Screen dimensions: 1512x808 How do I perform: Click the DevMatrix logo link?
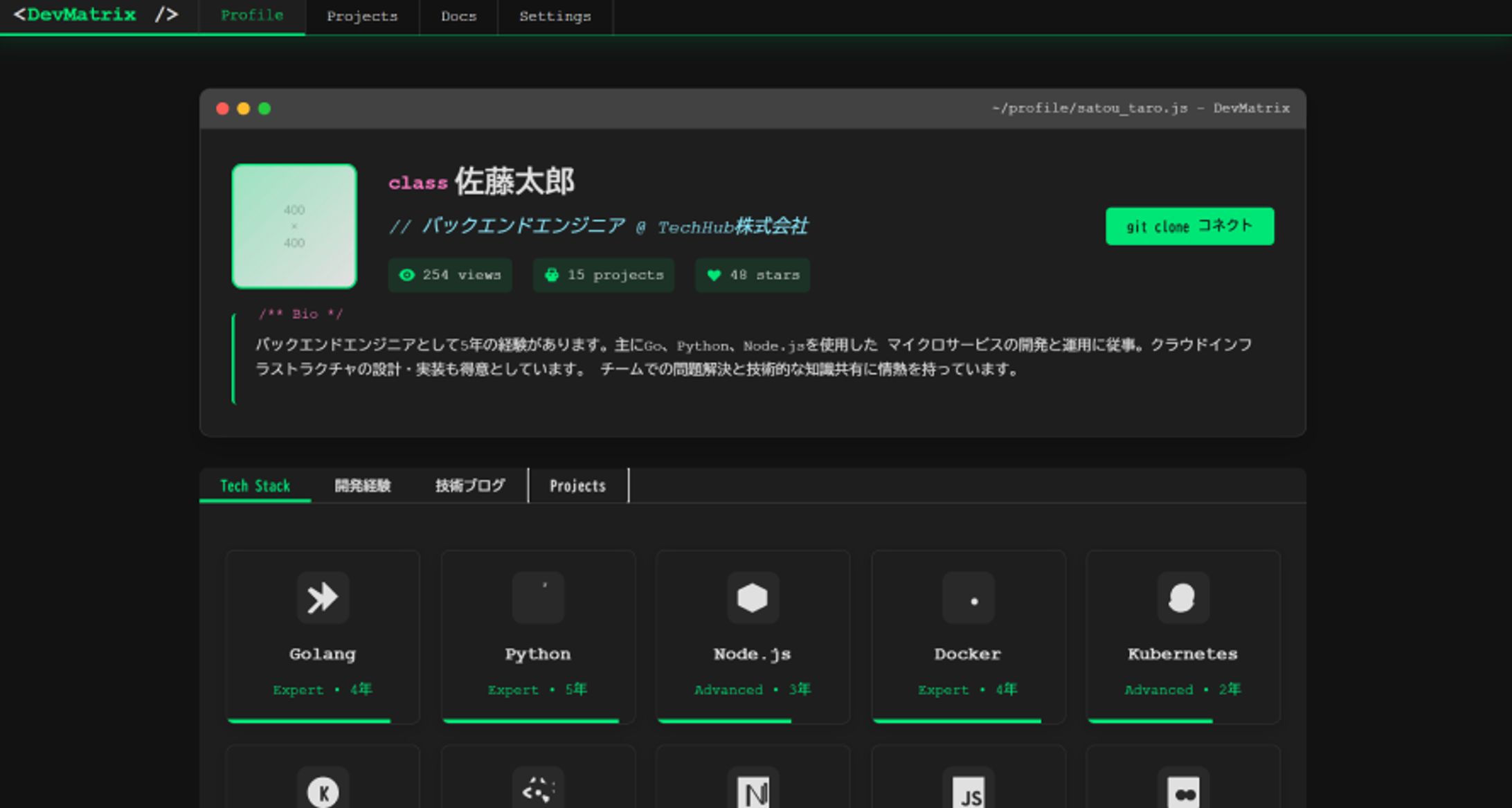click(96, 15)
